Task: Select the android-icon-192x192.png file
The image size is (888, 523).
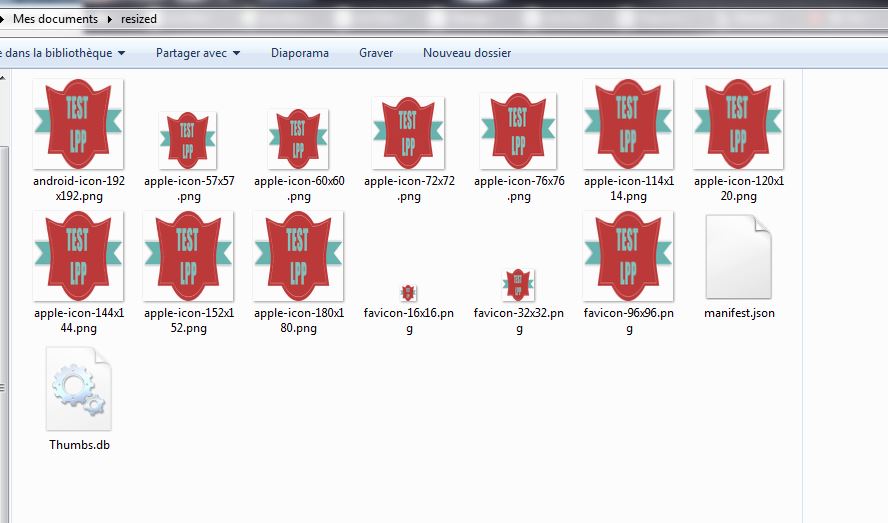Action: click(x=78, y=124)
